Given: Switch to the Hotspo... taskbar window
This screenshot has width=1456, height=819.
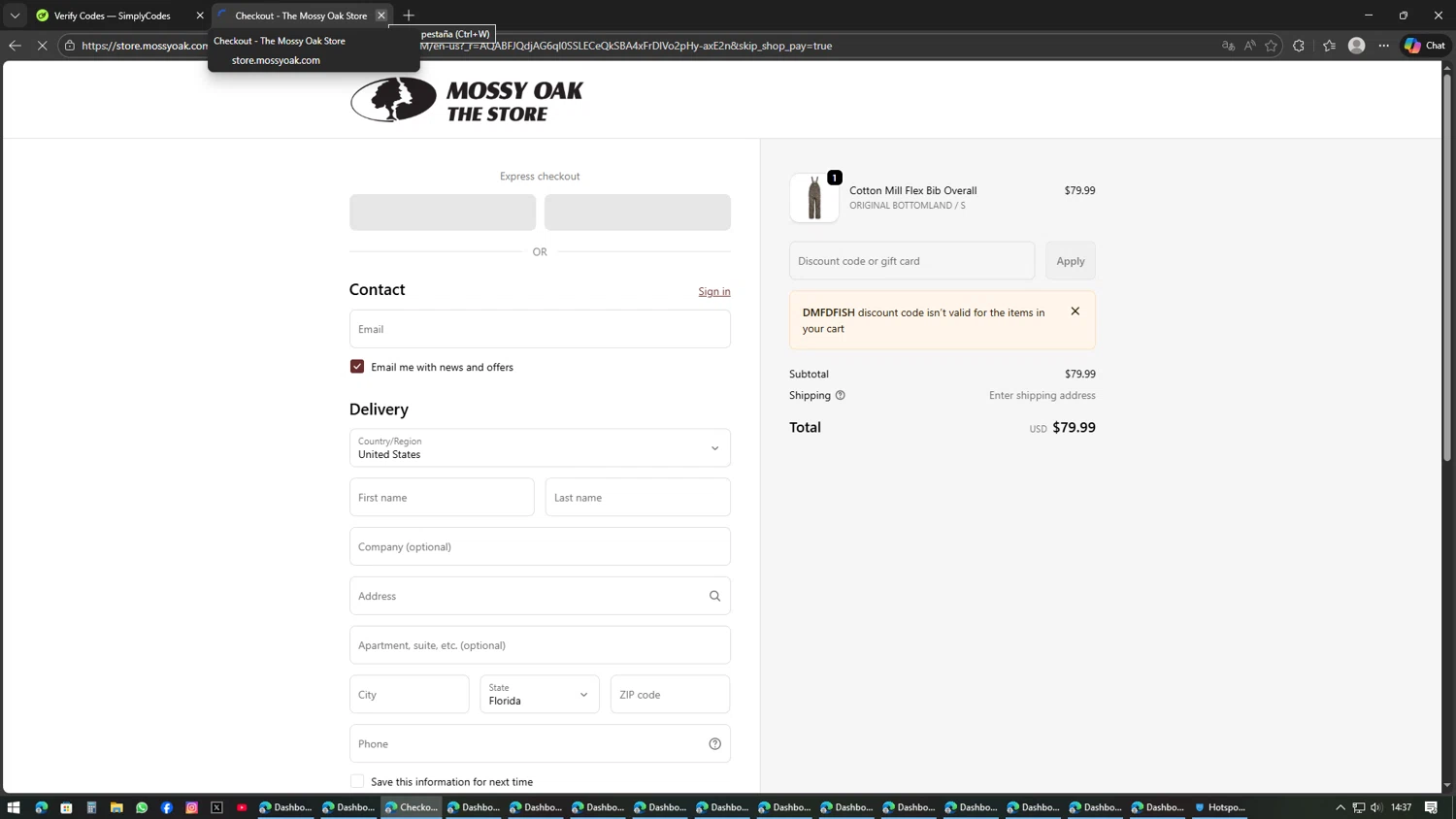Looking at the screenshot, I should pyautogui.click(x=1220, y=807).
